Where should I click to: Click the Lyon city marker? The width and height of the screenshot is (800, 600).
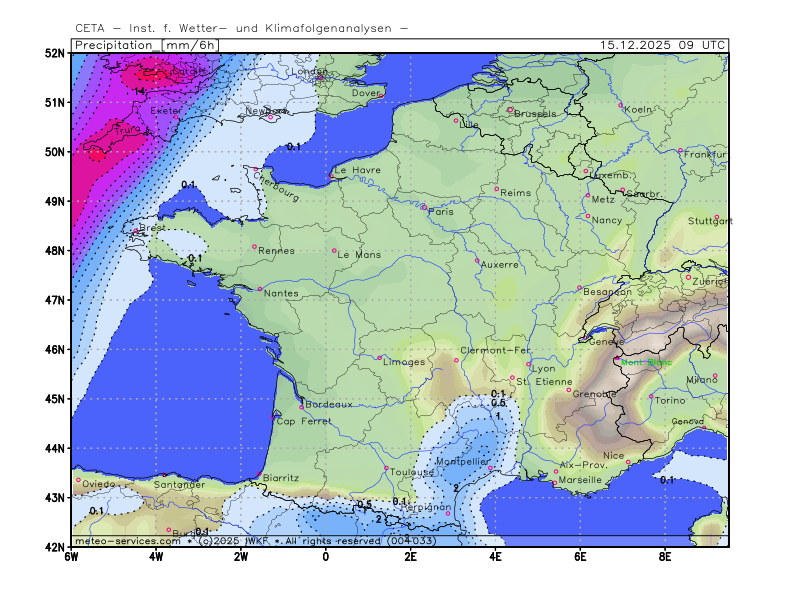pos(529,364)
